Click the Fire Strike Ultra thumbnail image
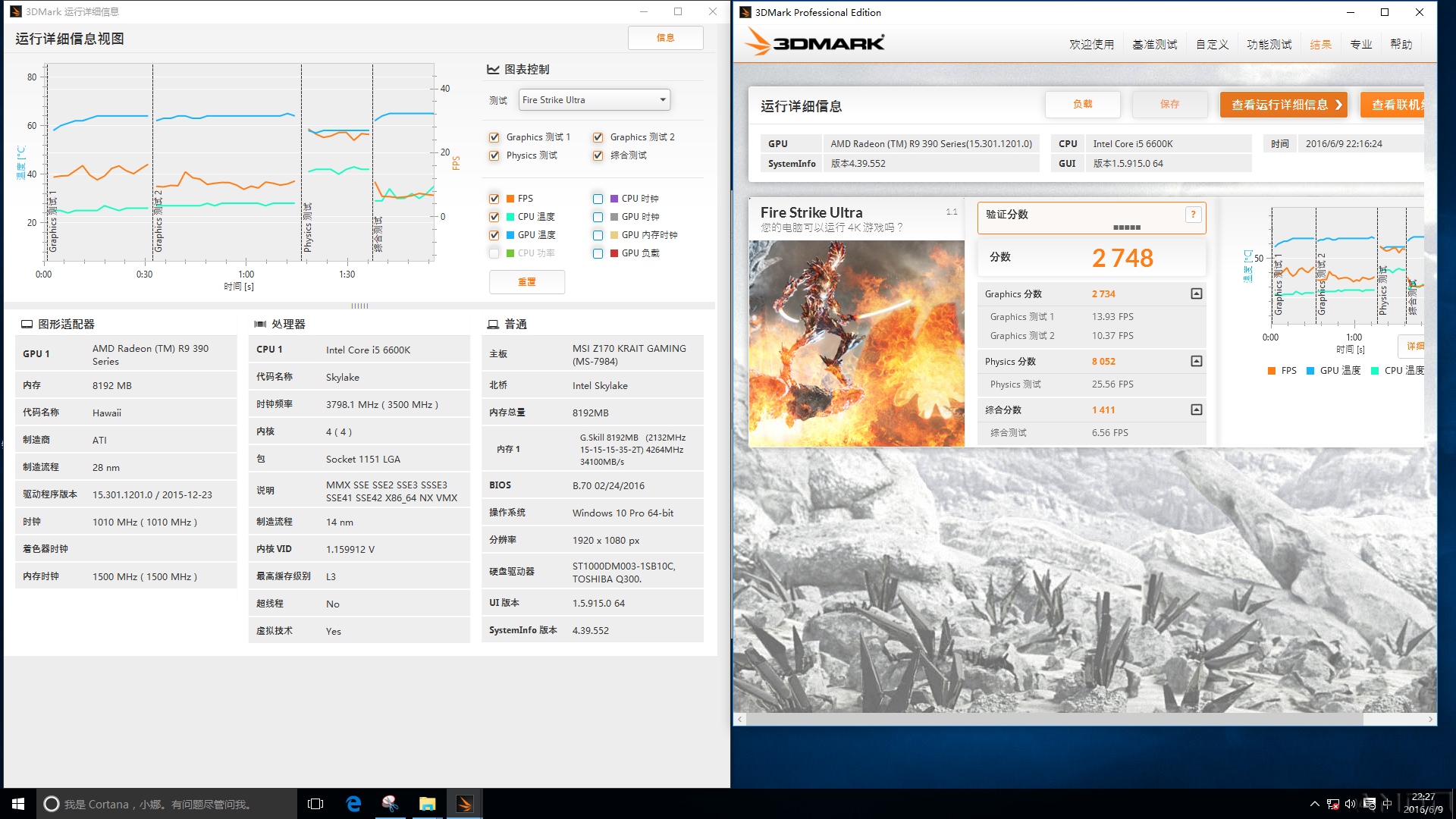This screenshot has width=1456, height=819. point(856,344)
